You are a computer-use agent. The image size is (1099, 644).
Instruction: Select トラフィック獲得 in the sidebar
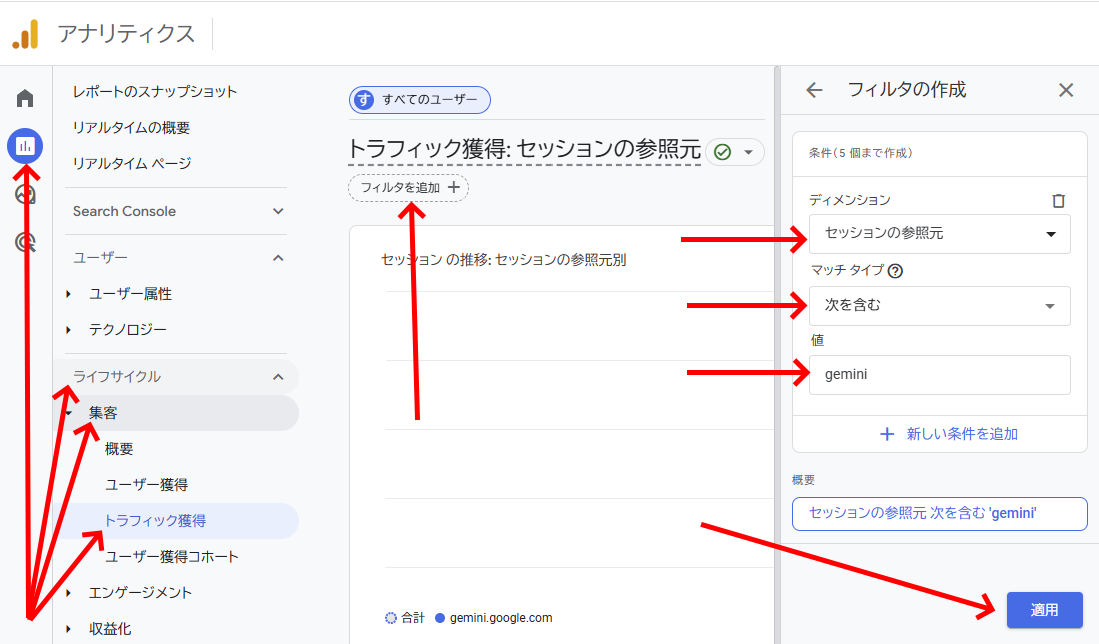[155, 520]
